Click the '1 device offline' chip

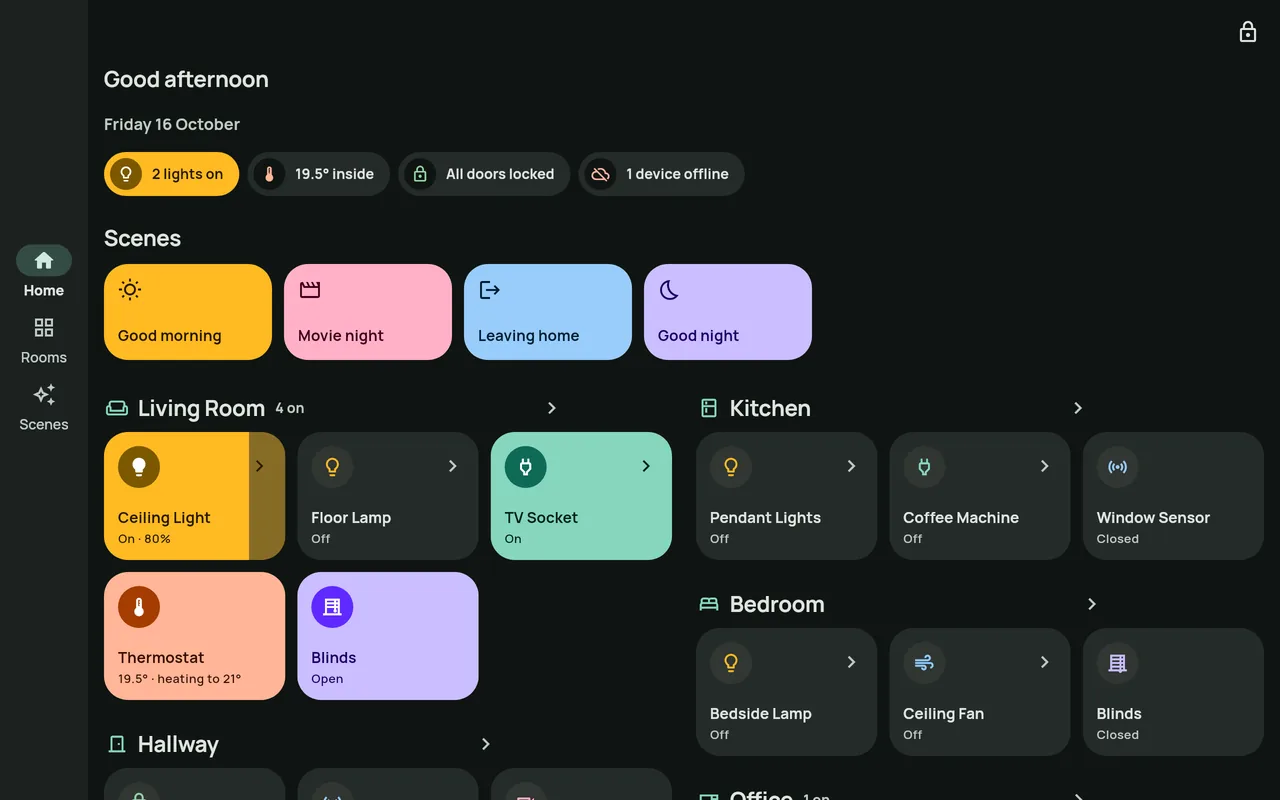point(661,174)
